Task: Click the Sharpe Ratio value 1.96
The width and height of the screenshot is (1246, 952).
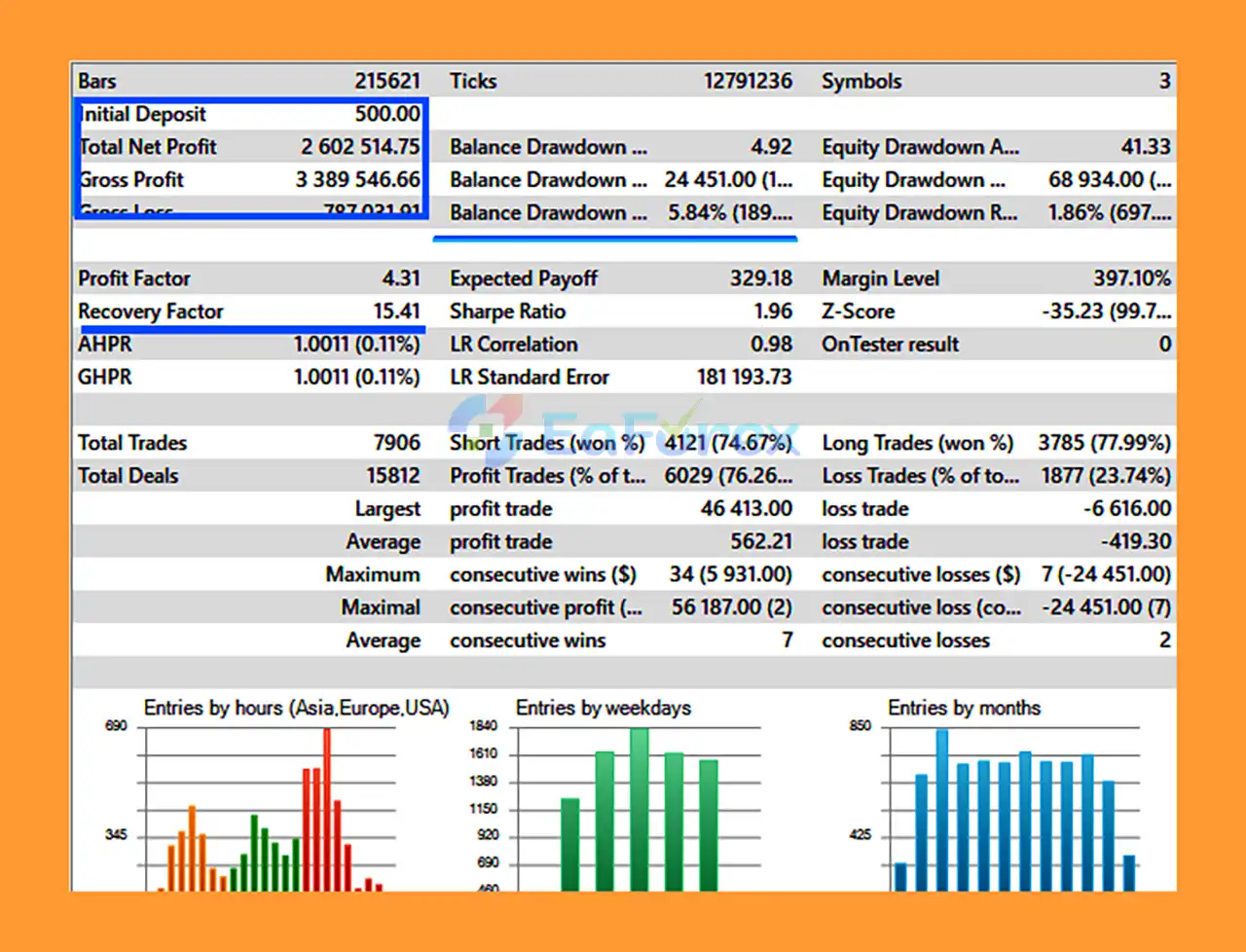Action: tap(772, 311)
